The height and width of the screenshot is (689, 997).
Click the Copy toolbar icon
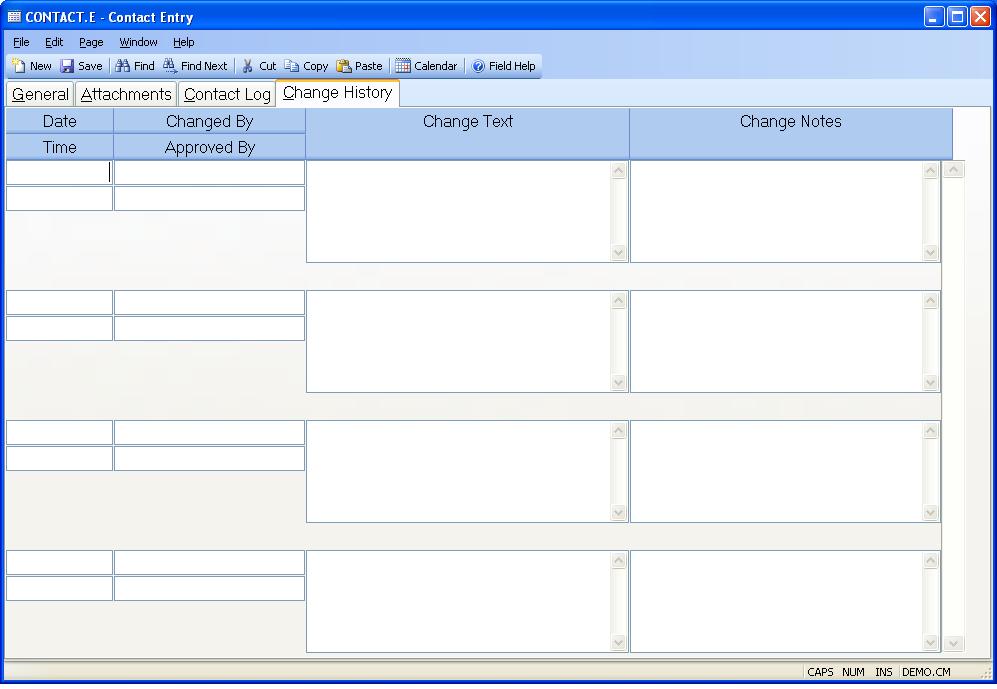292,66
